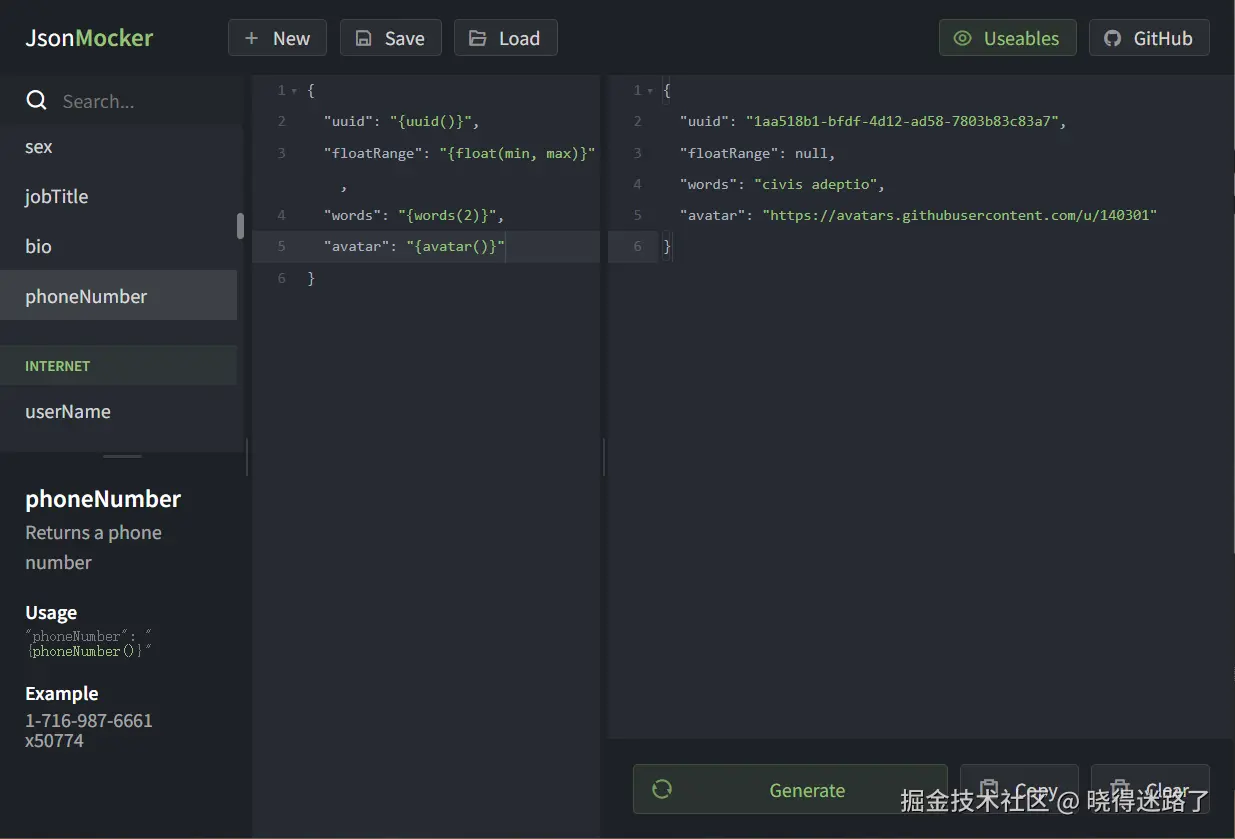Click the refresh icon on Generate button
This screenshot has width=1235, height=839.
(x=661, y=789)
